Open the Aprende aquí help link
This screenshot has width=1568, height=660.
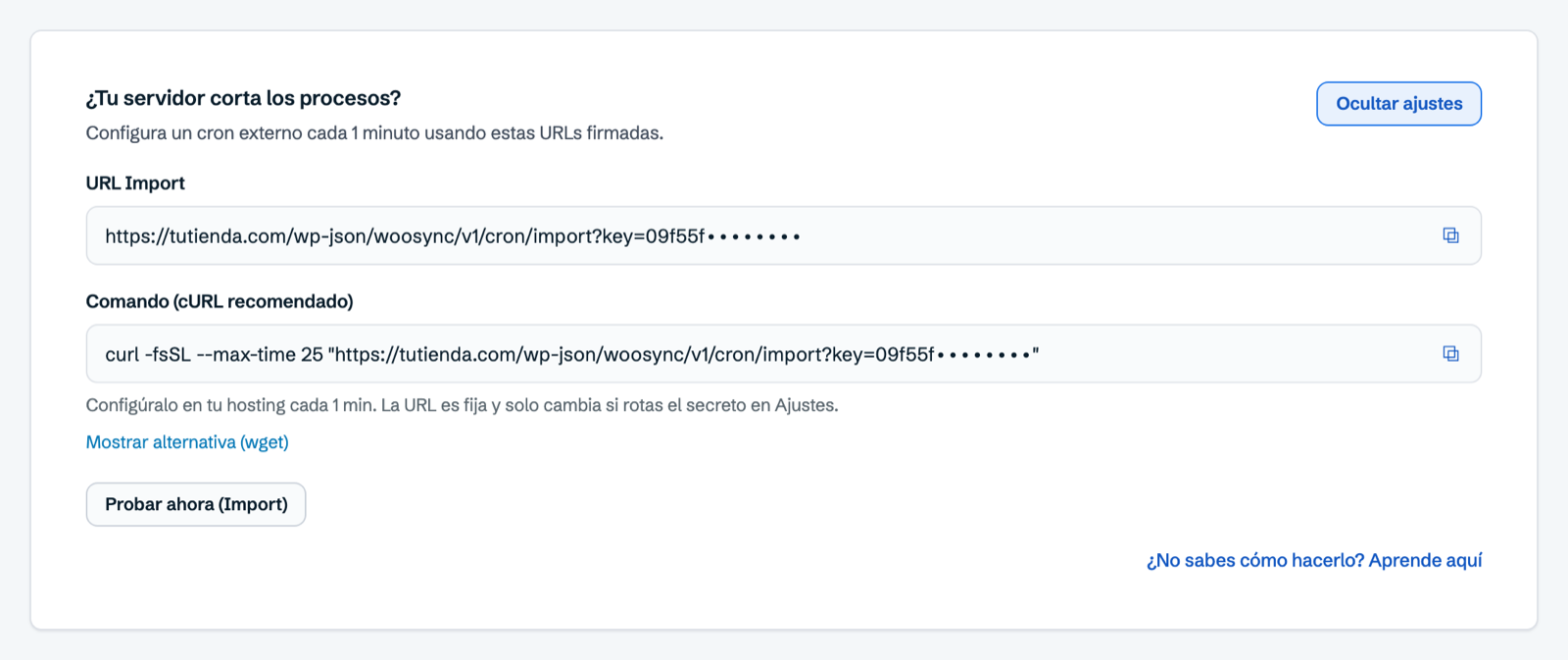(x=1314, y=560)
